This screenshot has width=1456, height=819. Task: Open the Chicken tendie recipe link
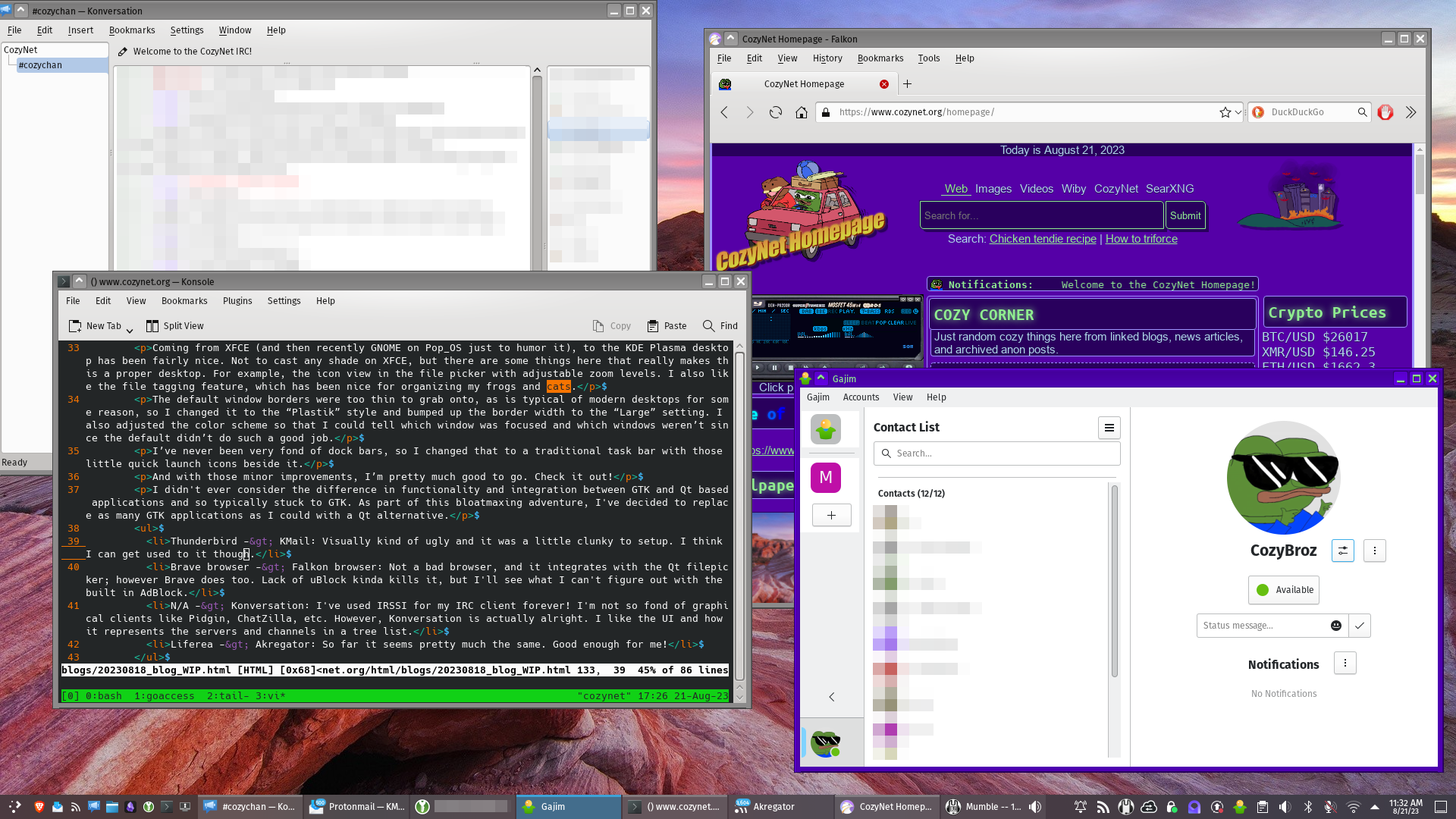pyautogui.click(x=1042, y=239)
